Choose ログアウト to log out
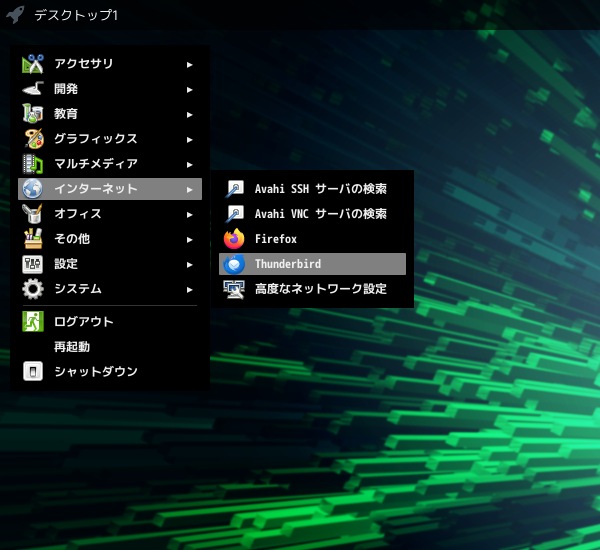This screenshot has height=550, width=600. [x=110, y=322]
